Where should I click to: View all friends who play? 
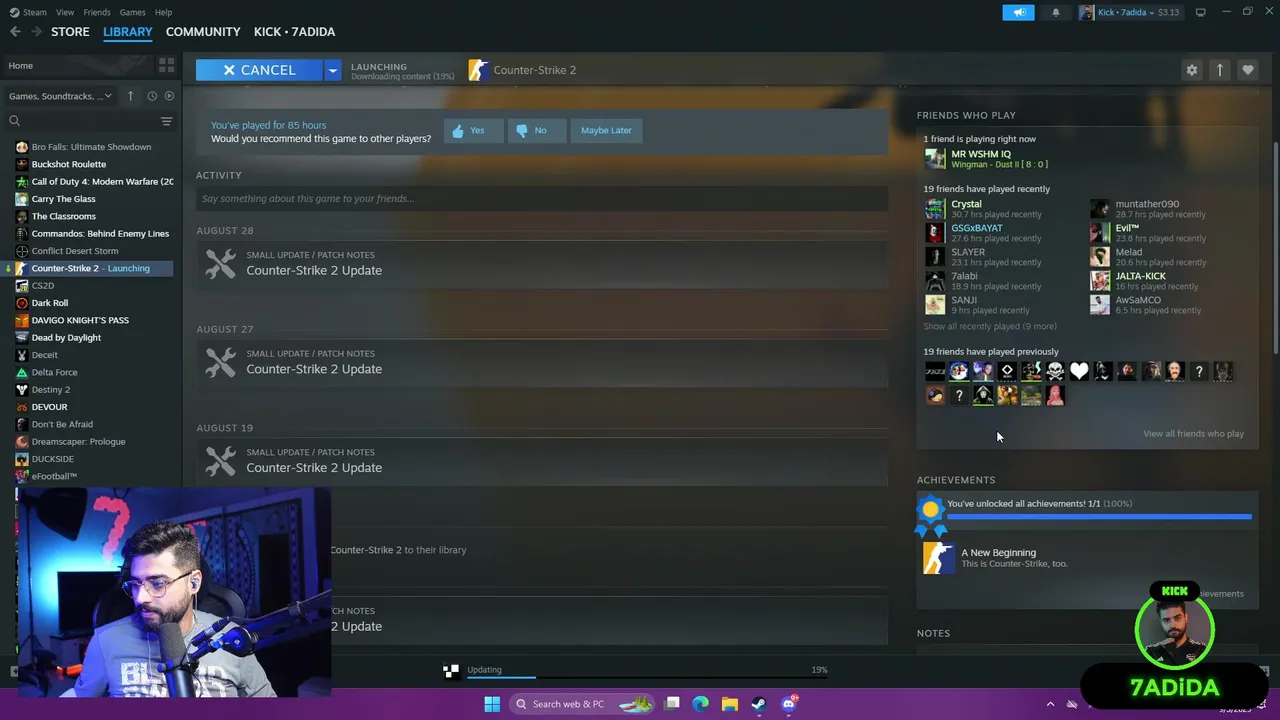point(1193,434)
